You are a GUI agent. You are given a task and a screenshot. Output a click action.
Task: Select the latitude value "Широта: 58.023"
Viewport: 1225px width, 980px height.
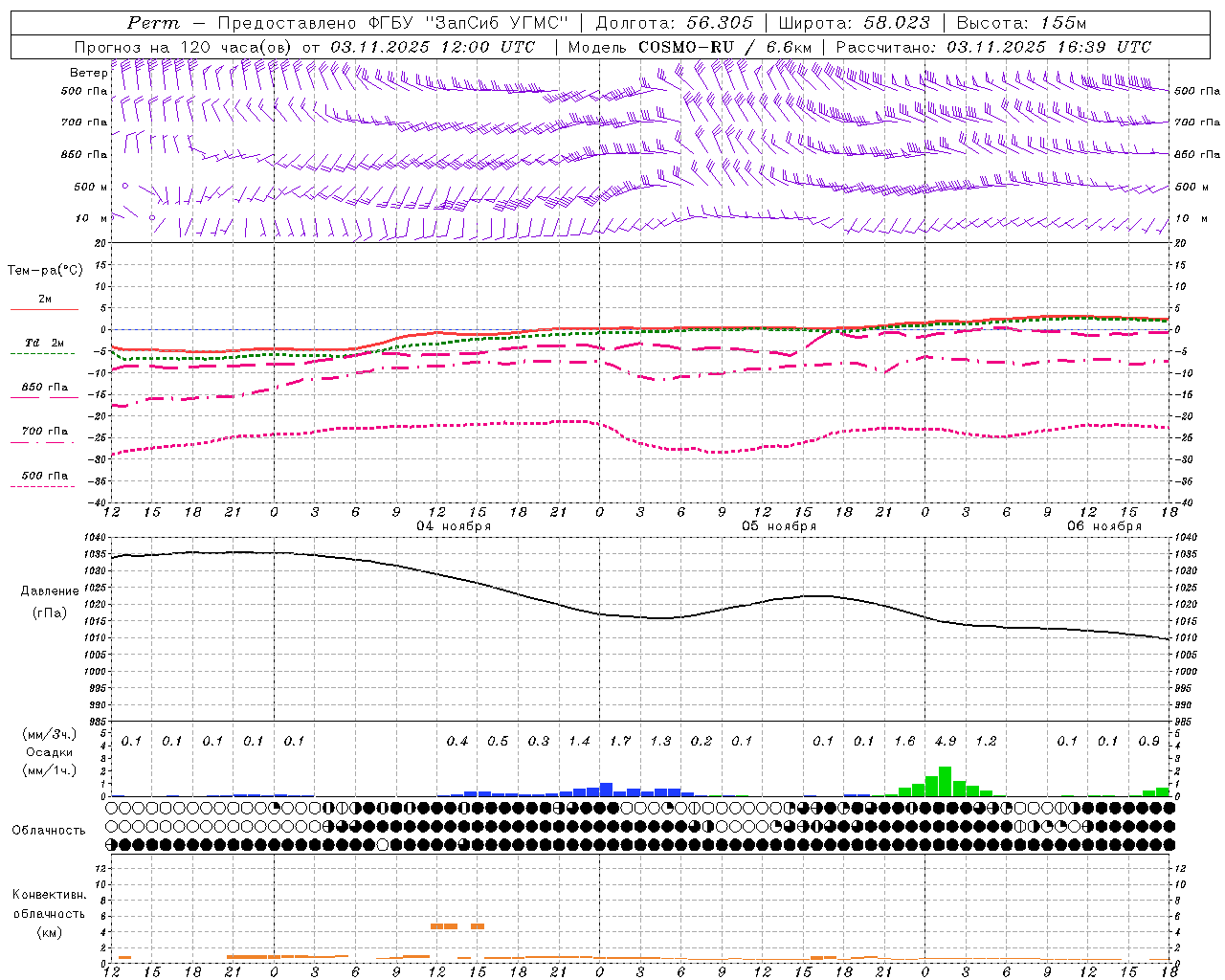(x=854, y=23)
